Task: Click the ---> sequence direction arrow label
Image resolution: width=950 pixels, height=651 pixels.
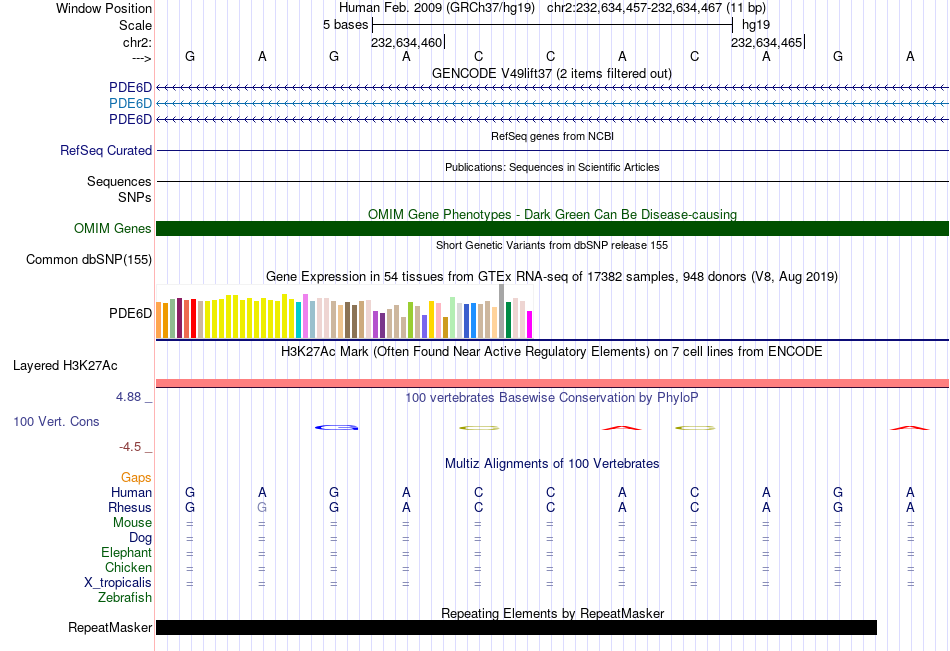Action: pos(141,58)
